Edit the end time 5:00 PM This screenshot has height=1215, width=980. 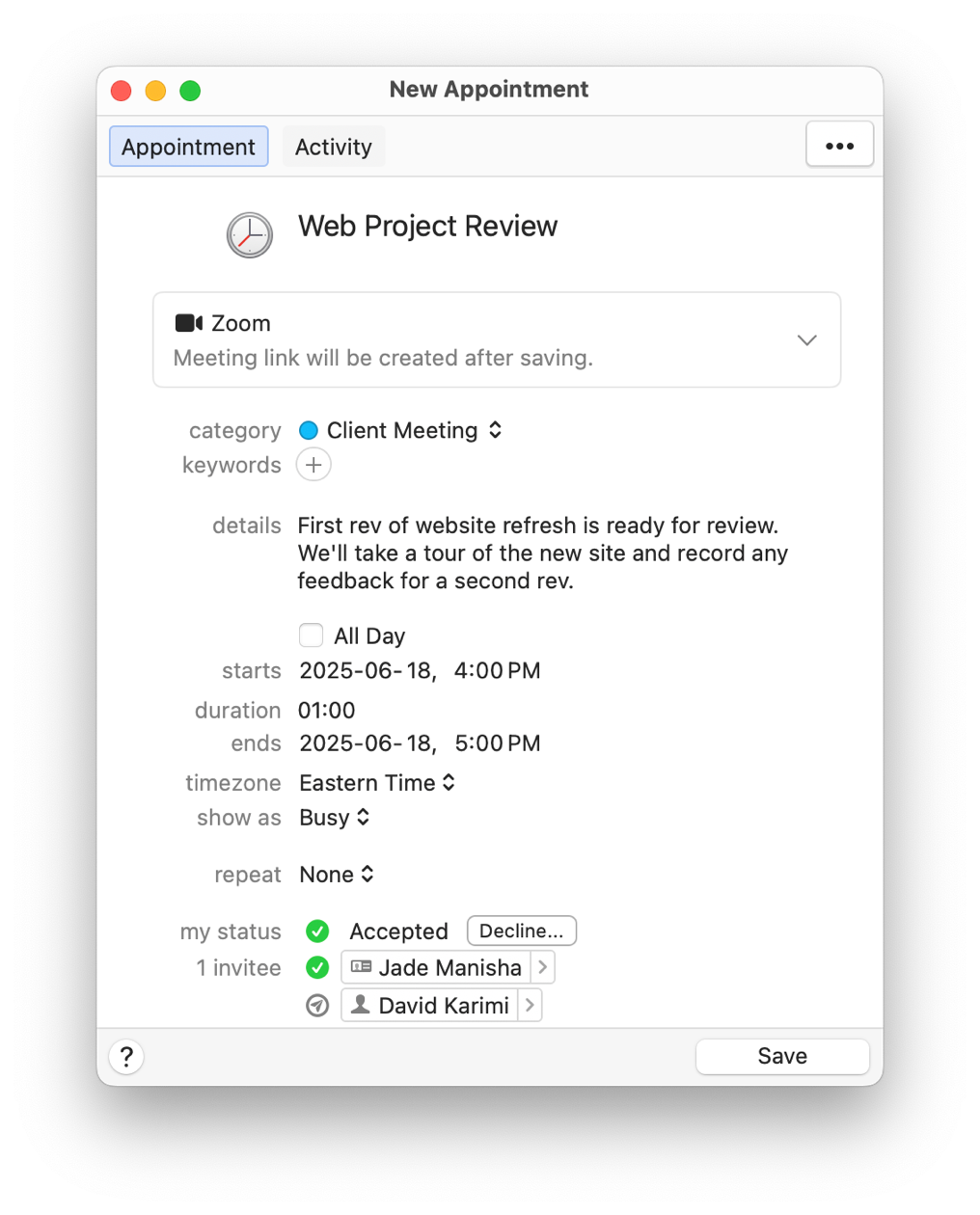pyautogui.click(x=498, y=743)
